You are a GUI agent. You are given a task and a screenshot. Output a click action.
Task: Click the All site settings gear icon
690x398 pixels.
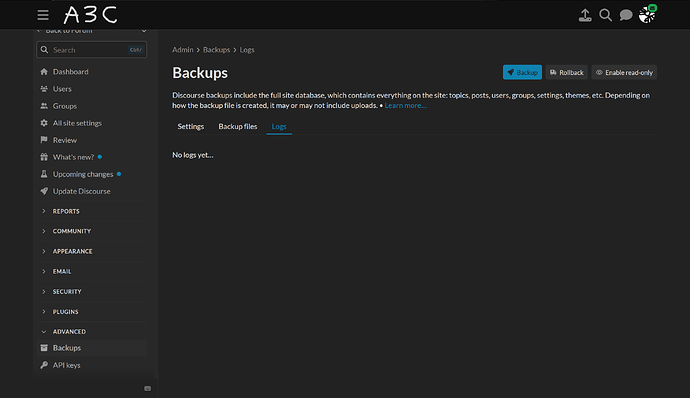(44, 123)
